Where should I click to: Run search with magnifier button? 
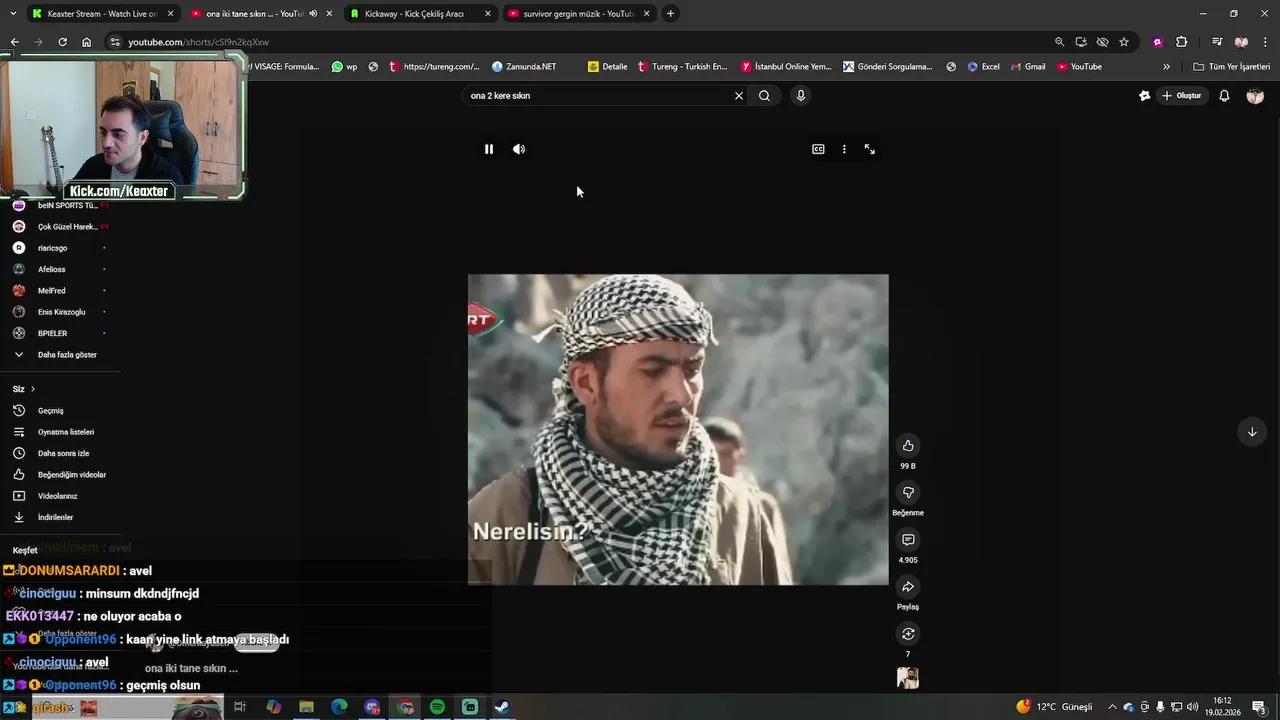(764, 96)
